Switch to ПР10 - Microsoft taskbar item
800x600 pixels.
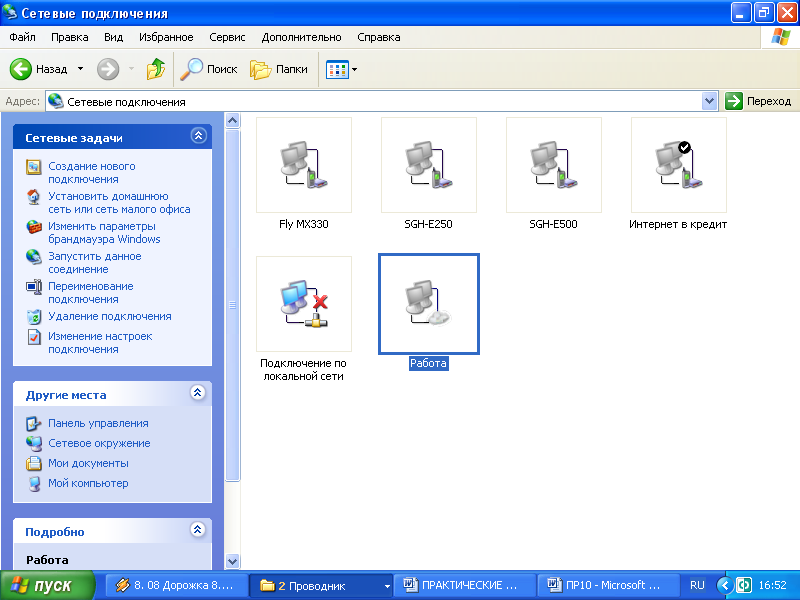coord(608,585)
